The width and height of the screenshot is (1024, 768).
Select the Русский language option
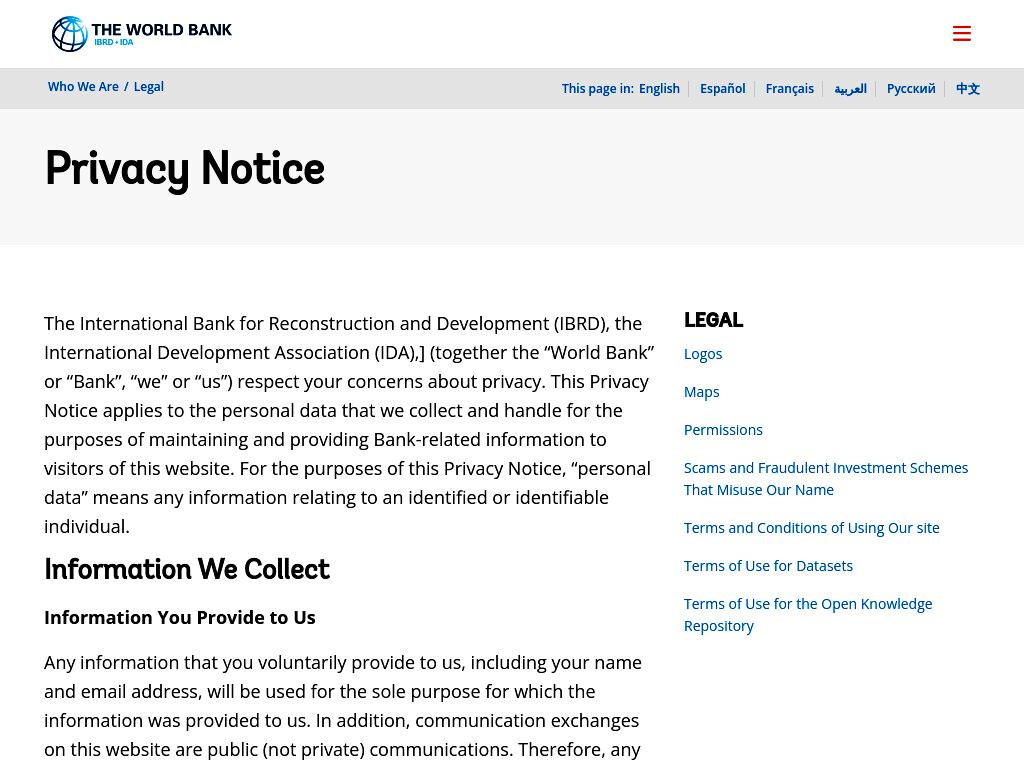click(911, 89)
